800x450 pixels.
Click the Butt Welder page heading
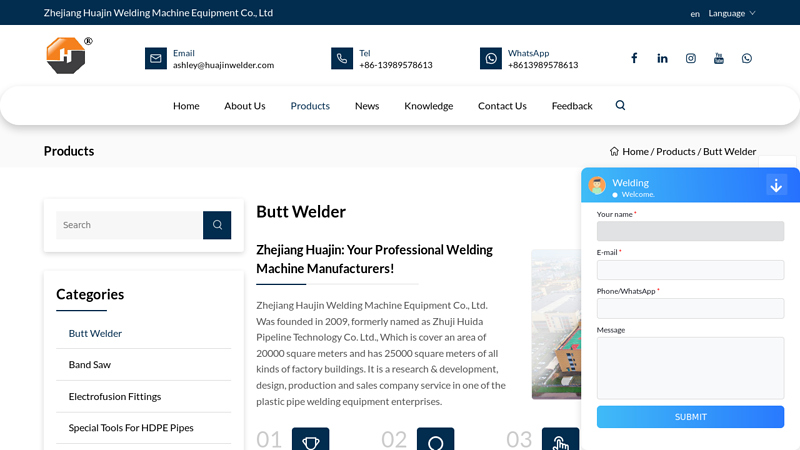[301, 211]
